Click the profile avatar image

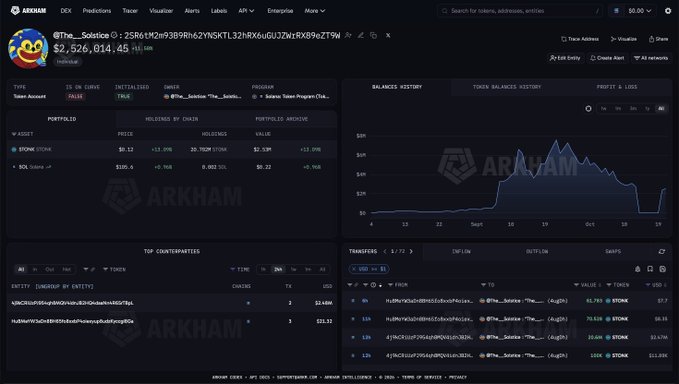tap(28, 48)
